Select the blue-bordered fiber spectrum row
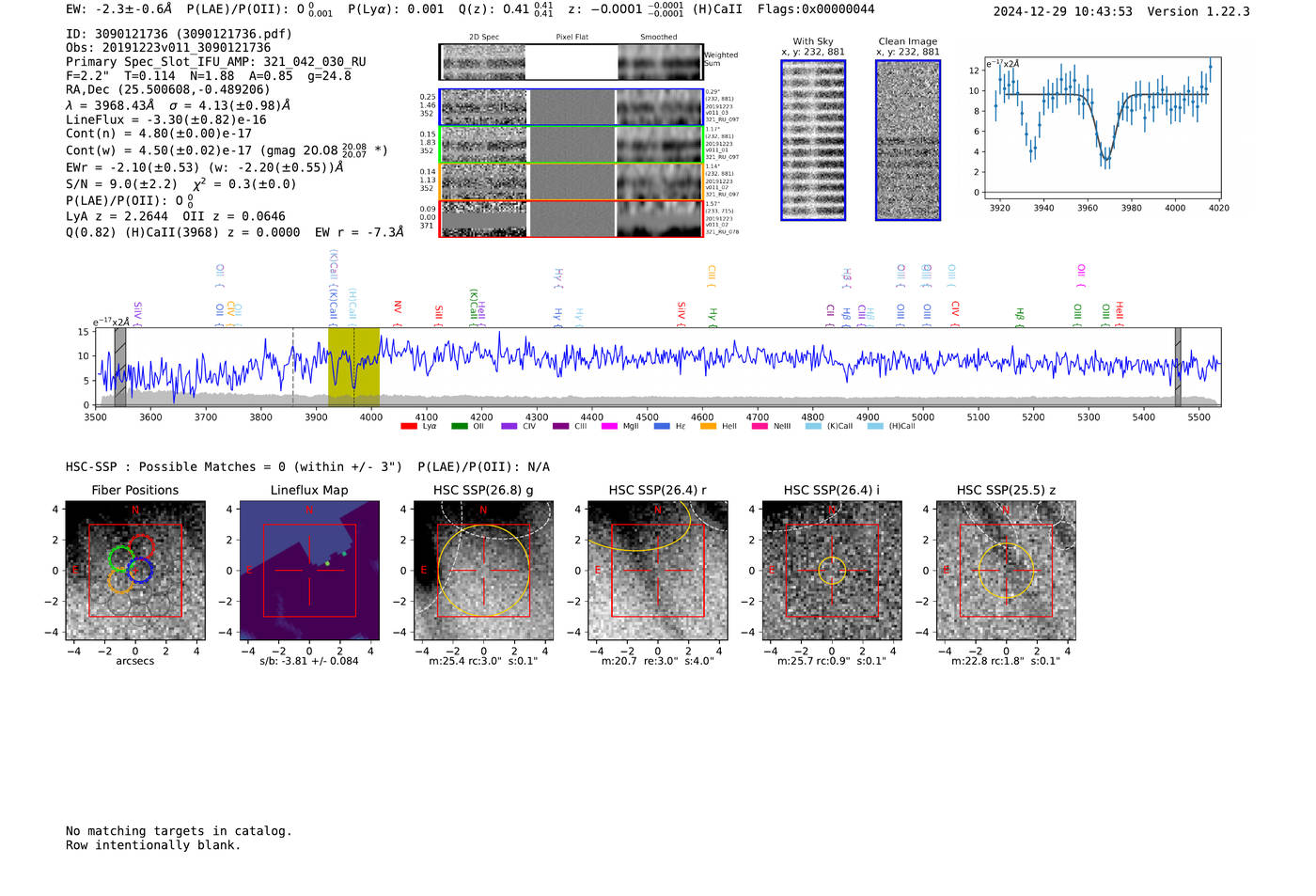The image size is (1316, 896). [x=571, y=107]
